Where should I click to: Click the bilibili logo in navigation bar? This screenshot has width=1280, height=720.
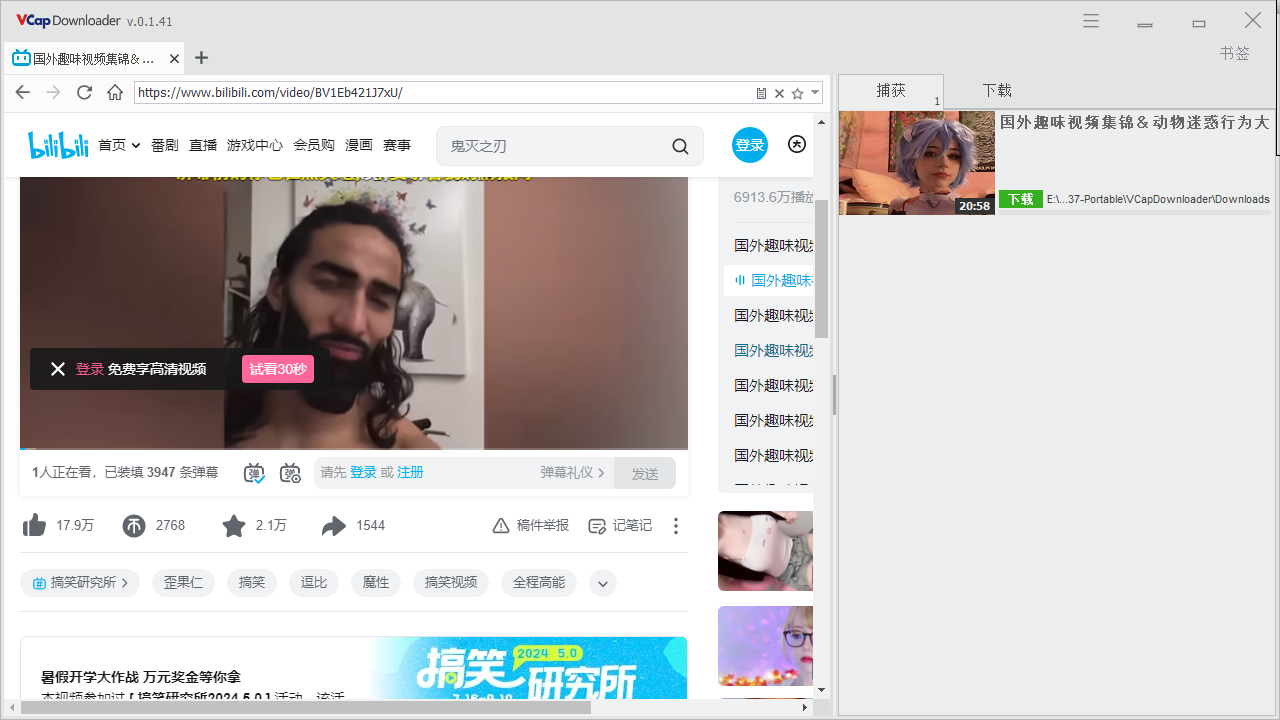(57, 144)
